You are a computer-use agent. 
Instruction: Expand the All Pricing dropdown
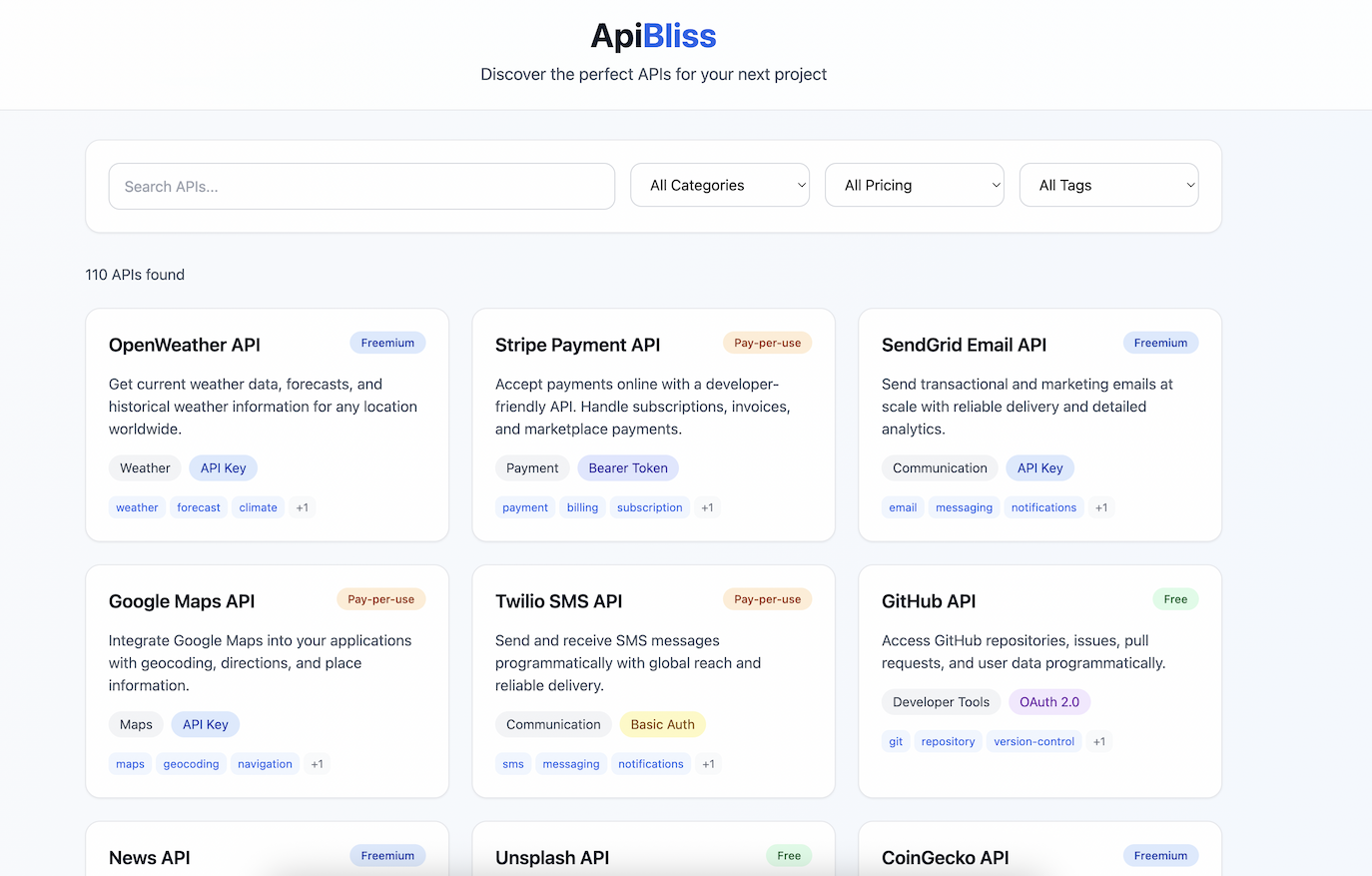pos(914,186)
